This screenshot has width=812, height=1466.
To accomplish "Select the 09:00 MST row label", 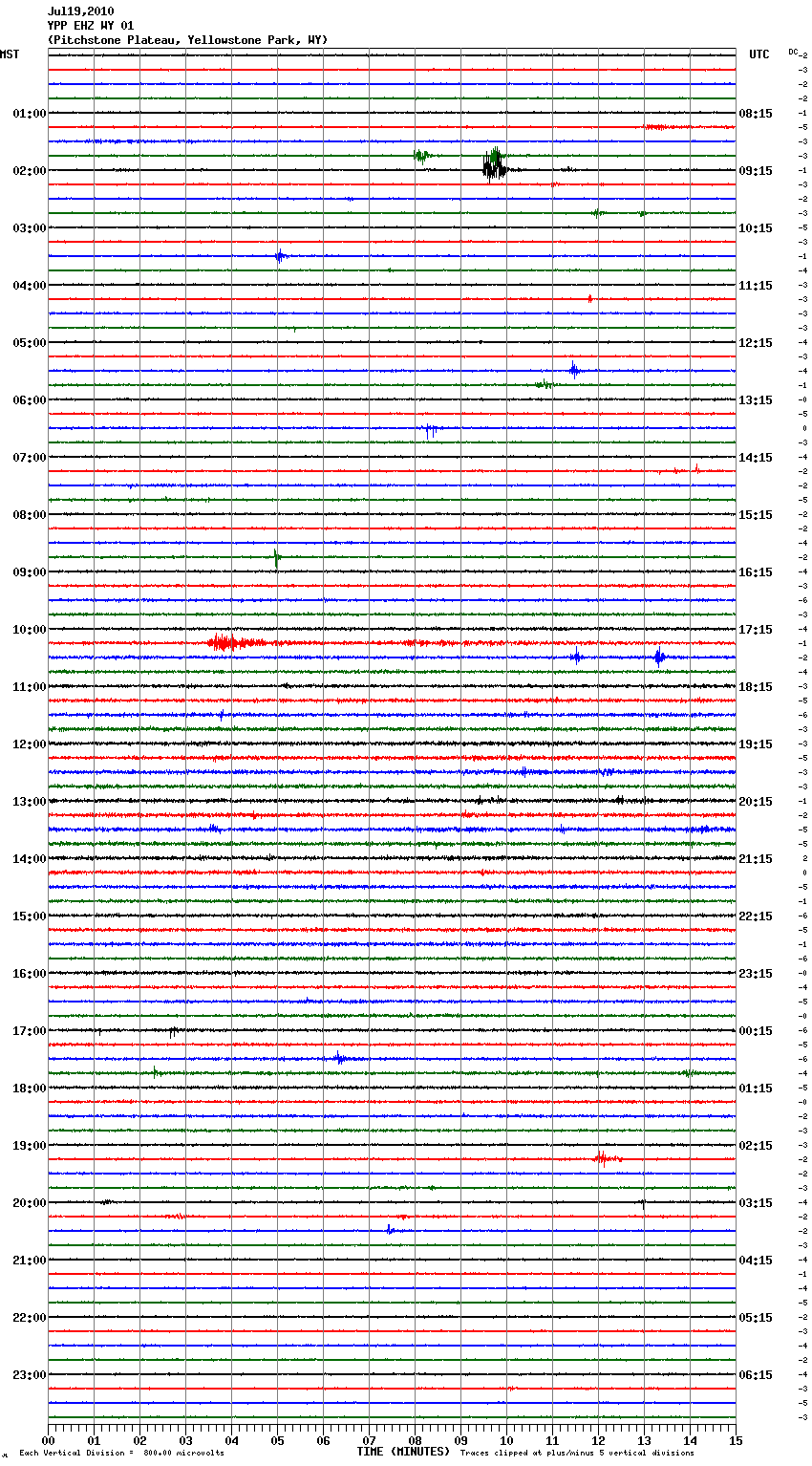I will [x=29, y=572].
